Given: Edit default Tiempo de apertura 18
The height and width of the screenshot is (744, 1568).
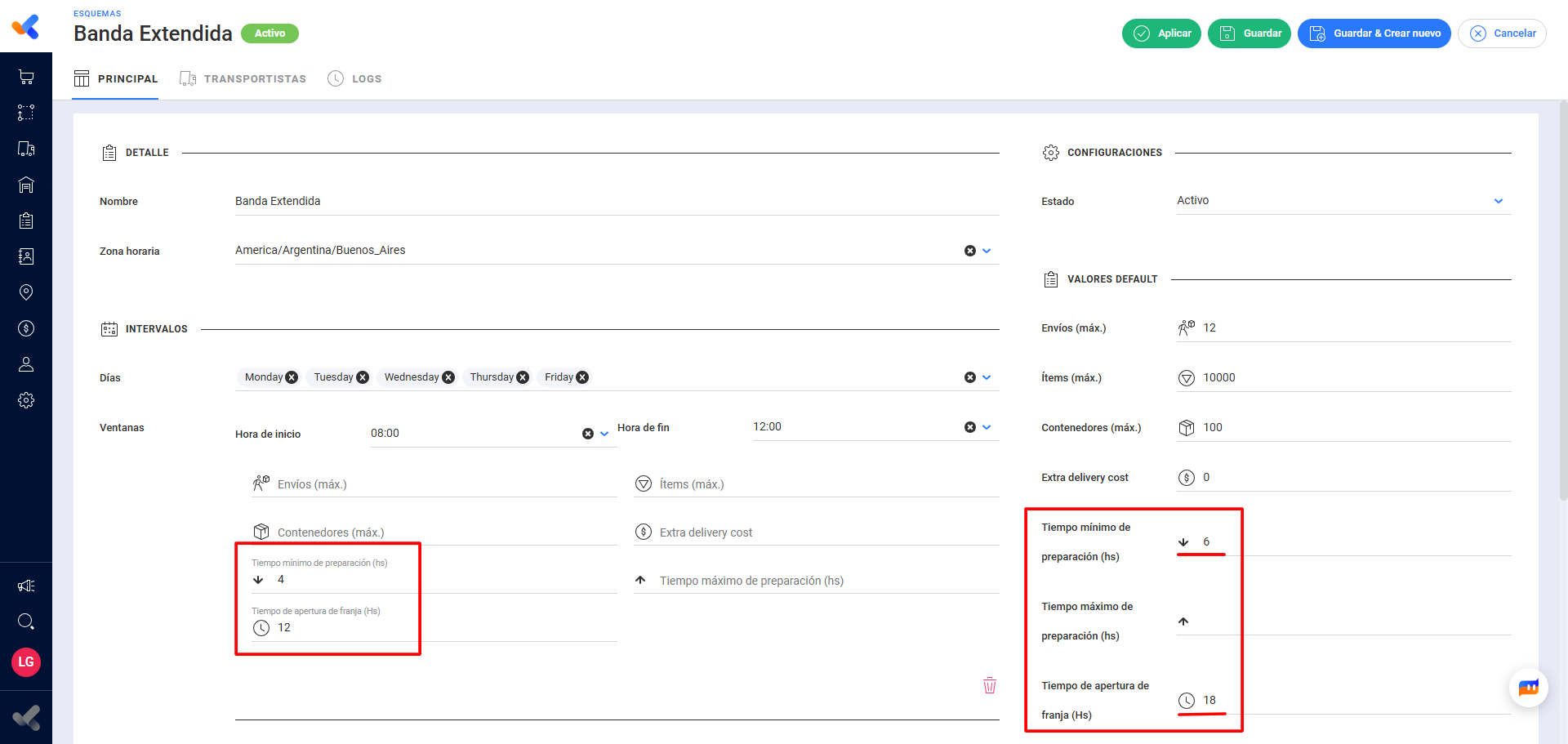Looking at the screenshot, I should pyautogui.click(x=1343, y=700).
